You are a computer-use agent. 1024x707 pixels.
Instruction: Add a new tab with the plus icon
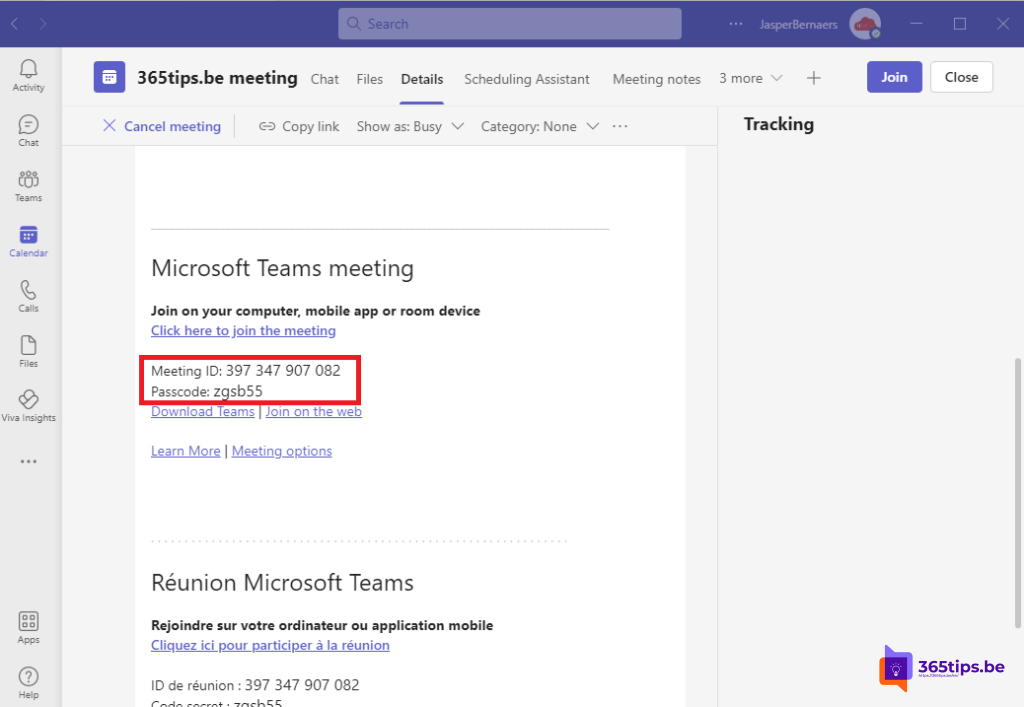pyautogui.click(x=814, y=77)
